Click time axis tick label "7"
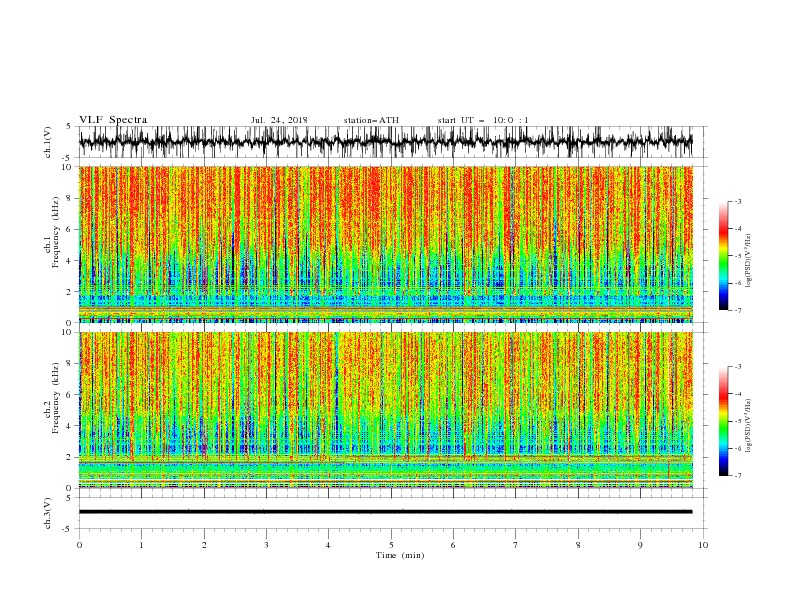Image resolution: width=792 pixels, height=612 pixels. pos(516,545)
